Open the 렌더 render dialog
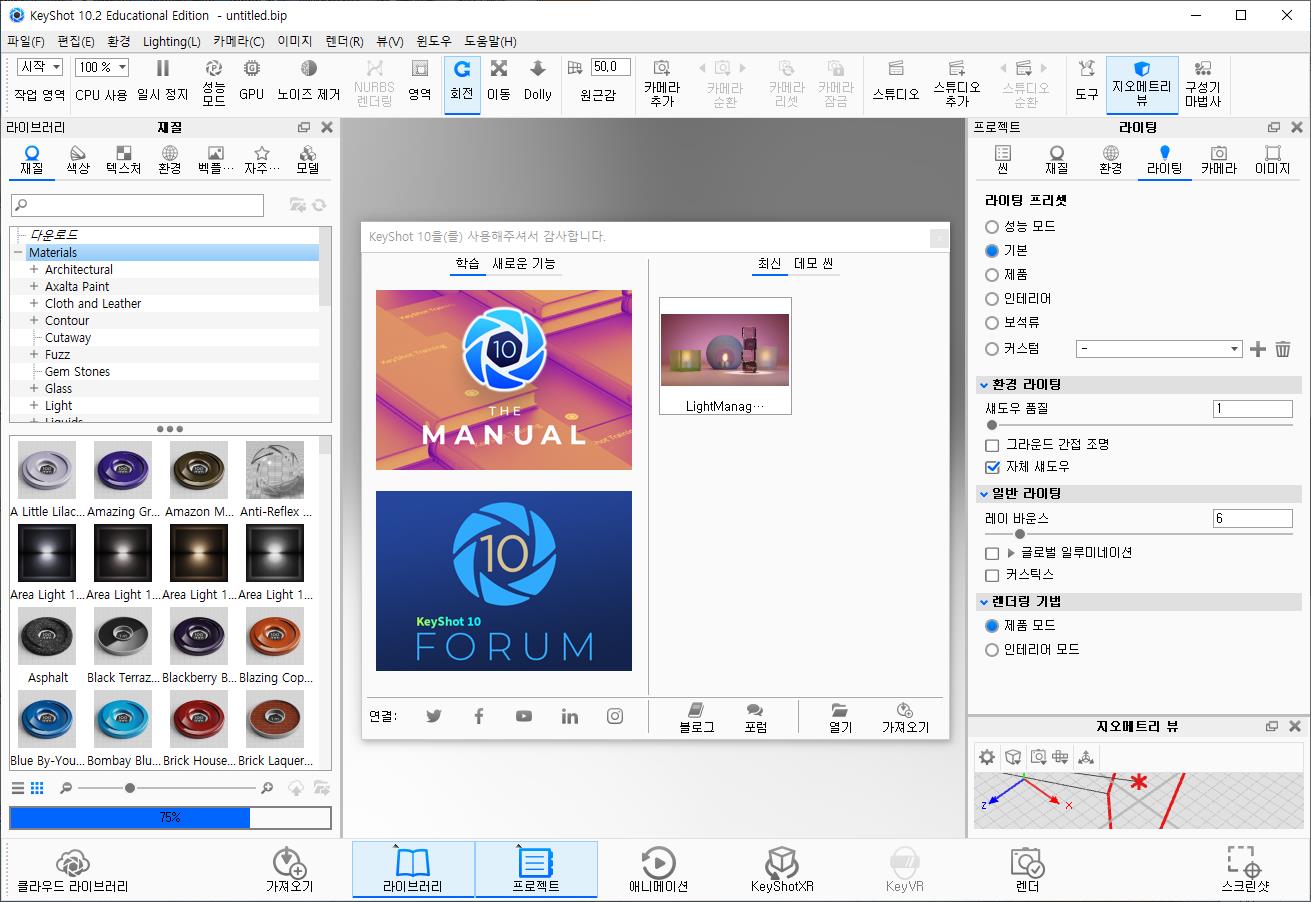Image resolution: width=1311 pixels, height=902 pixels. tap(1027, 870)
